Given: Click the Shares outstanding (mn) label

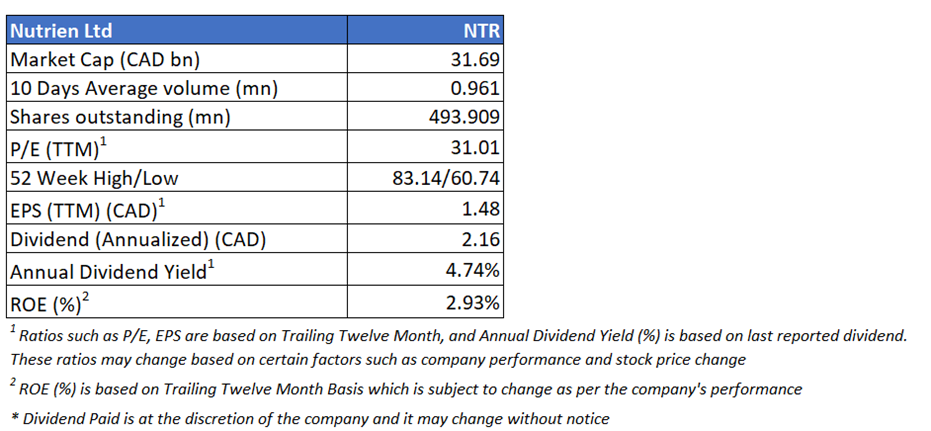Looking at the screenshot, I should (x=119, y=117).
